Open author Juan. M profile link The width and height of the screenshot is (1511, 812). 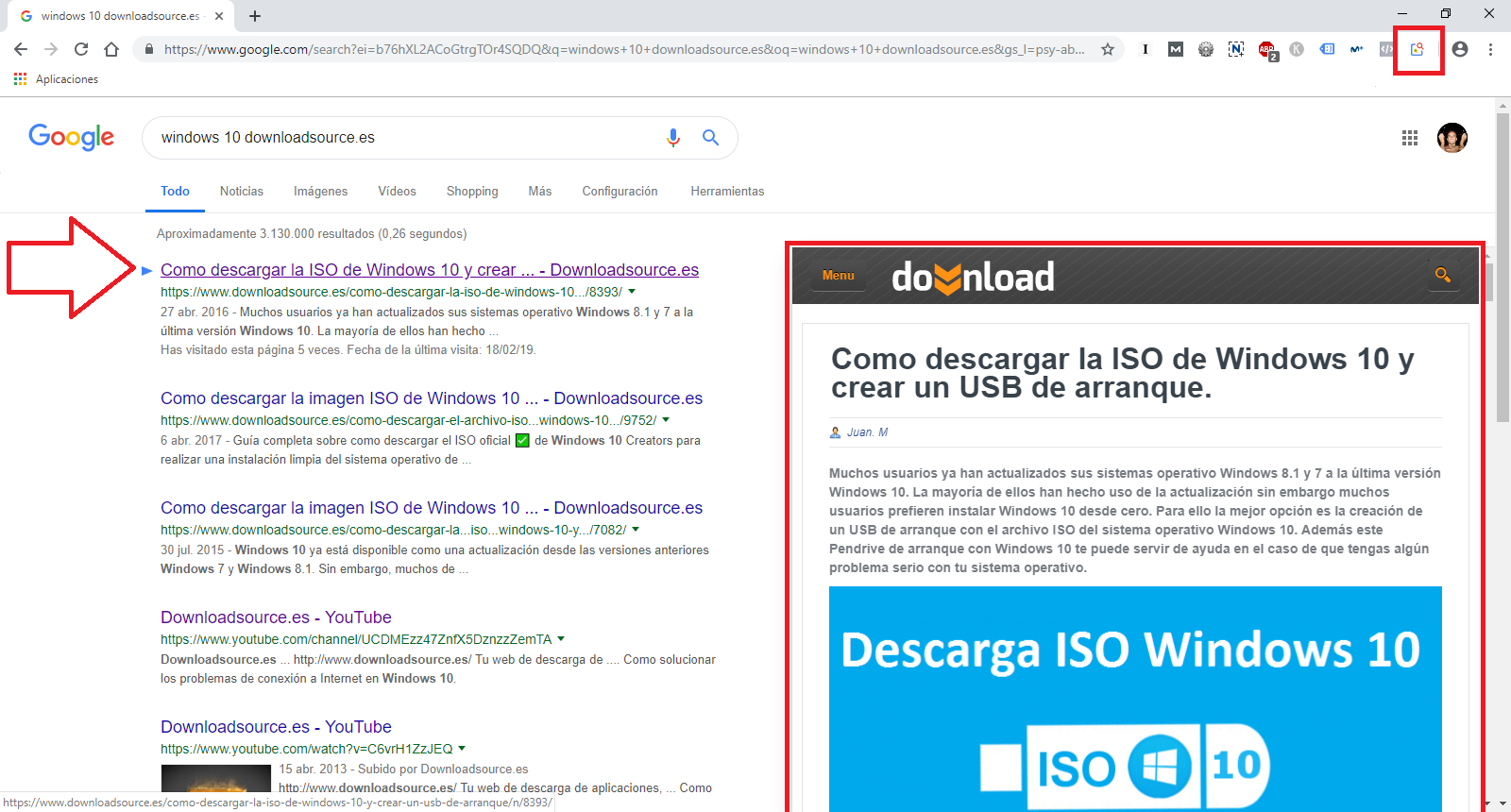867,432
